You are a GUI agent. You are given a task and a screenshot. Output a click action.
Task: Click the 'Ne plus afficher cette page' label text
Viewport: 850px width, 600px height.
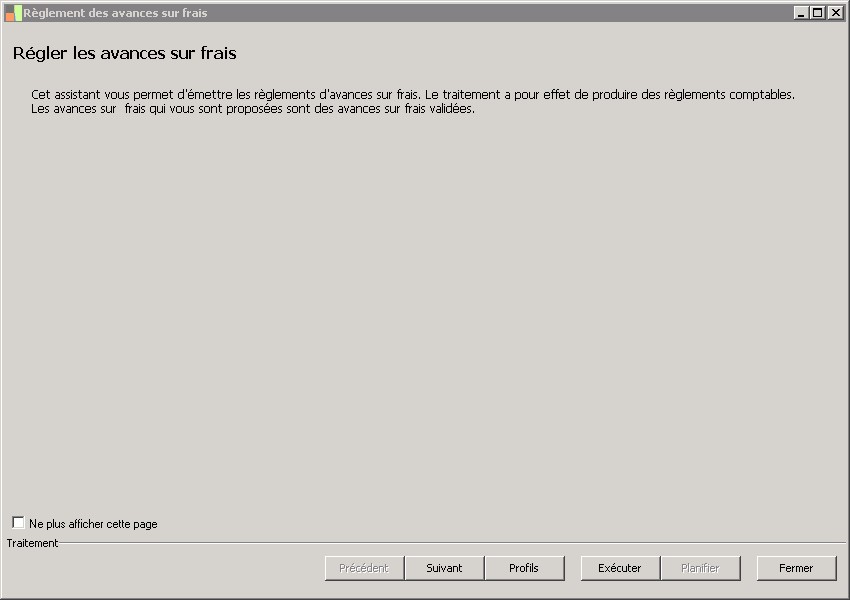(93, 524)
